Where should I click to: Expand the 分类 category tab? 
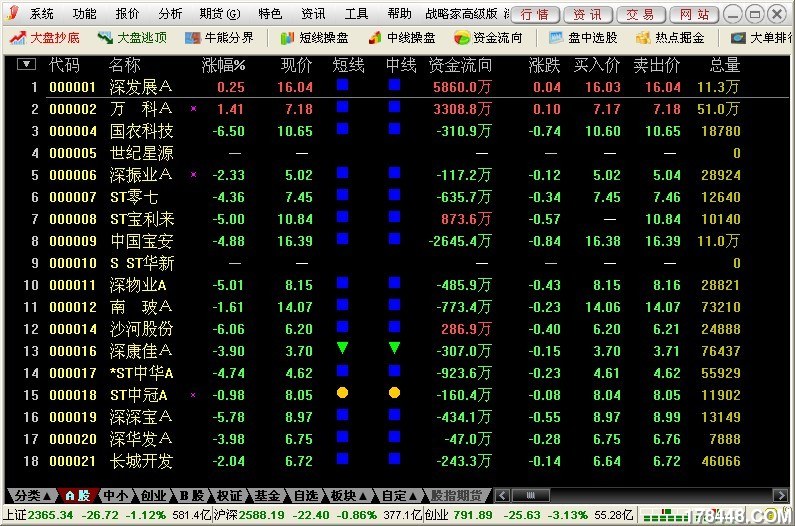coord(32,495)
